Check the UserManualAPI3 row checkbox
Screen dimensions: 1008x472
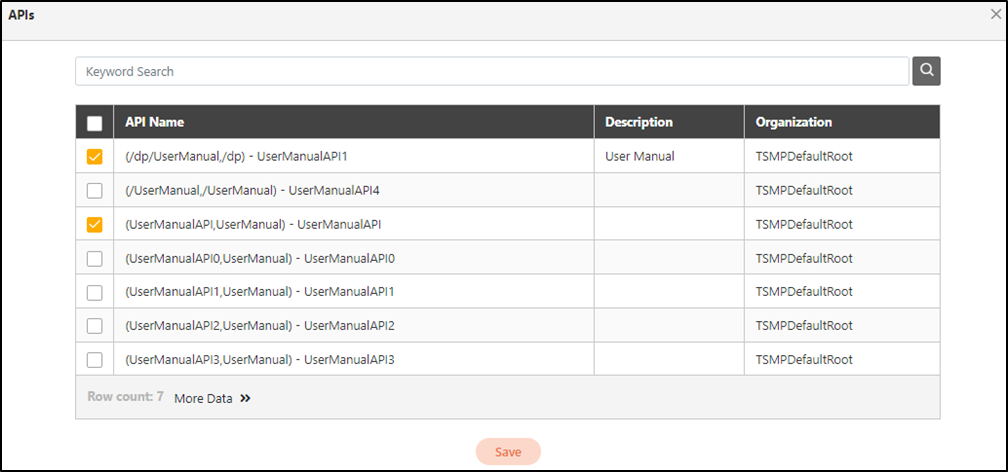coord(95,360)
